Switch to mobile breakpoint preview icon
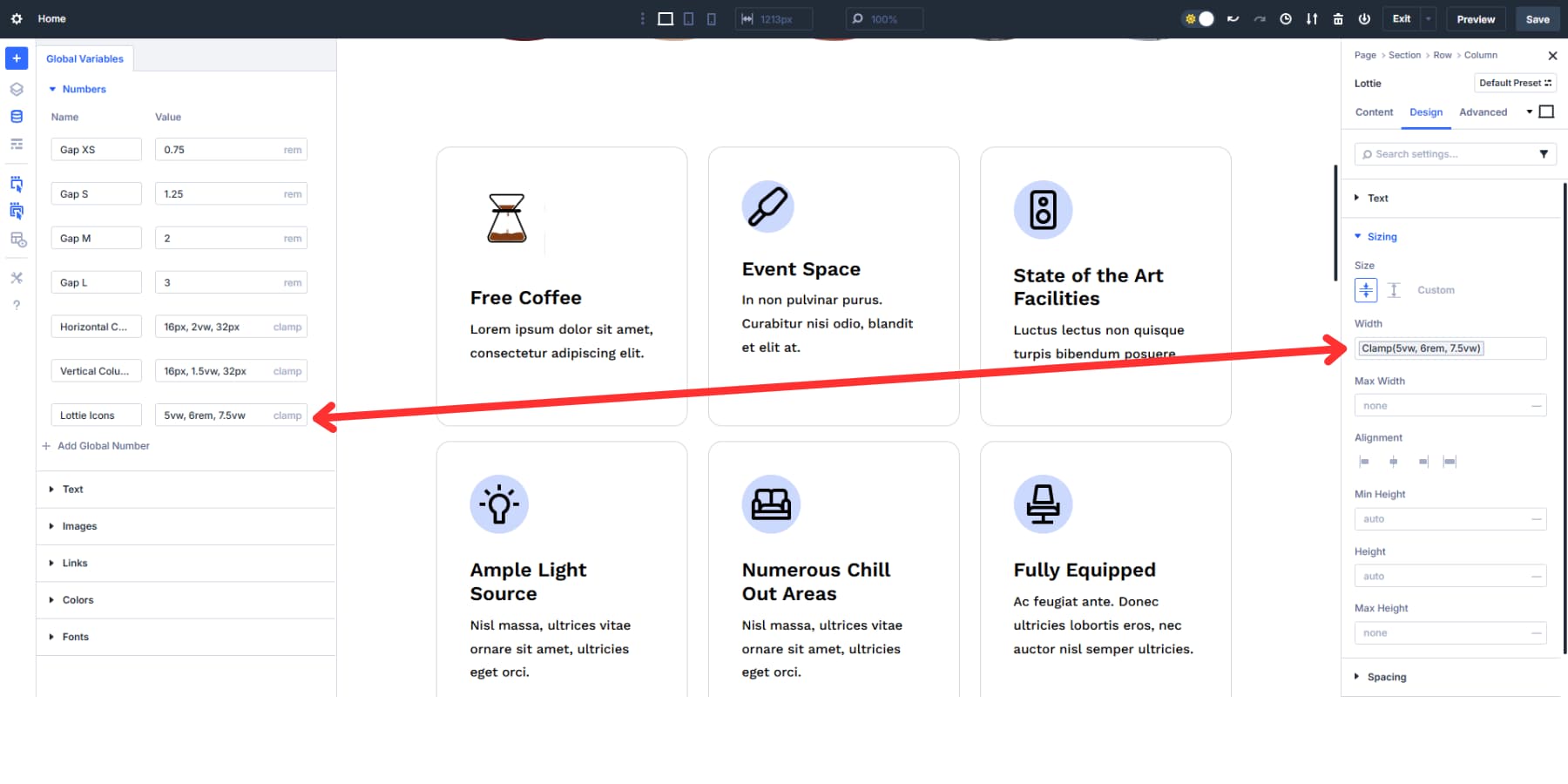 (x=712, y=18)
